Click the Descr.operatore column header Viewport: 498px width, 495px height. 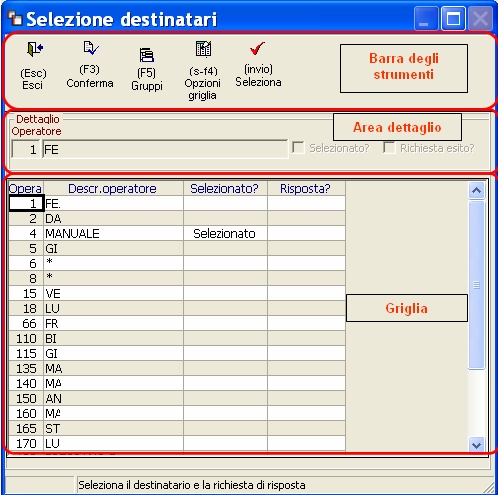point(113,189)
